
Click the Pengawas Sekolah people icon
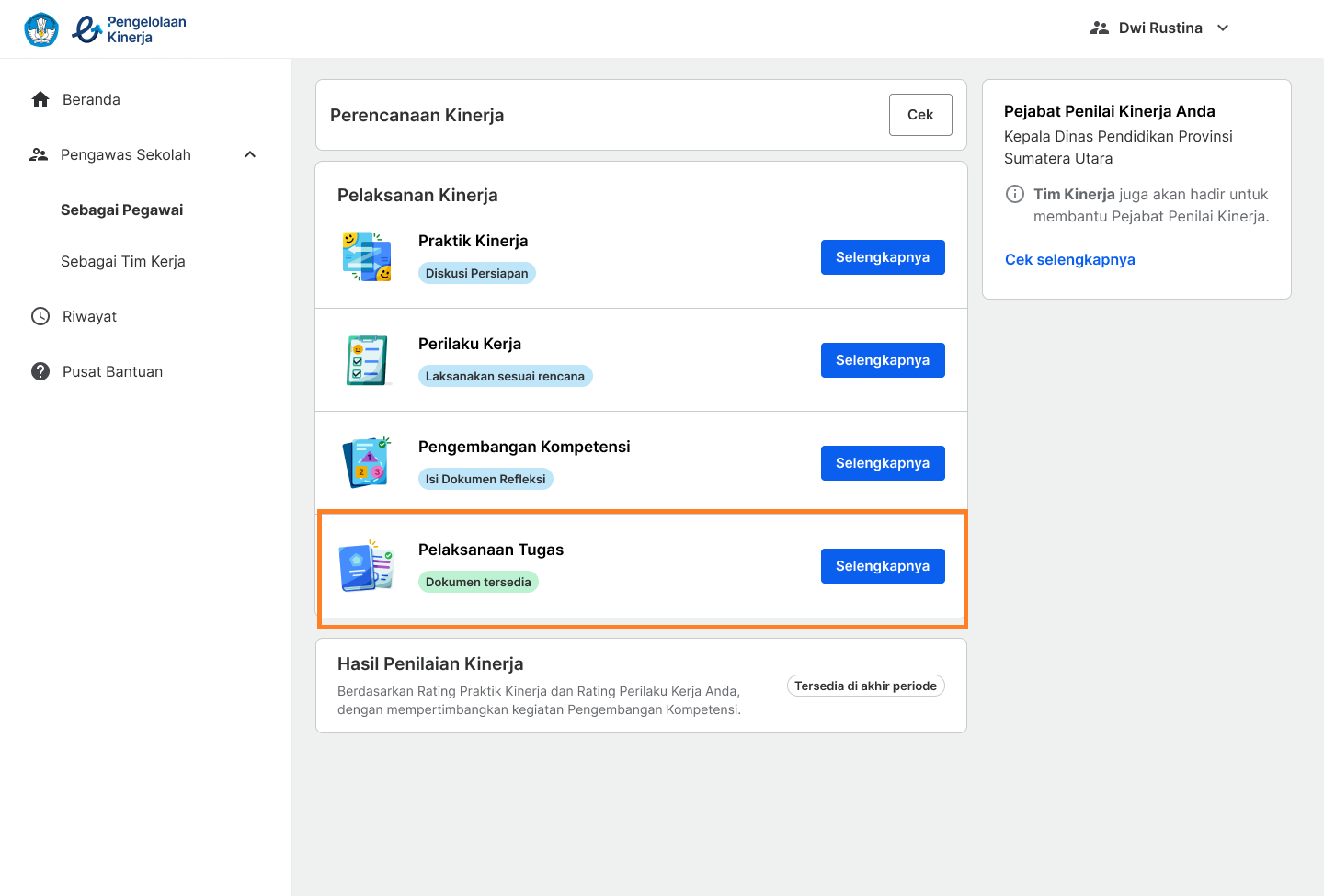(x=39, y=154)
